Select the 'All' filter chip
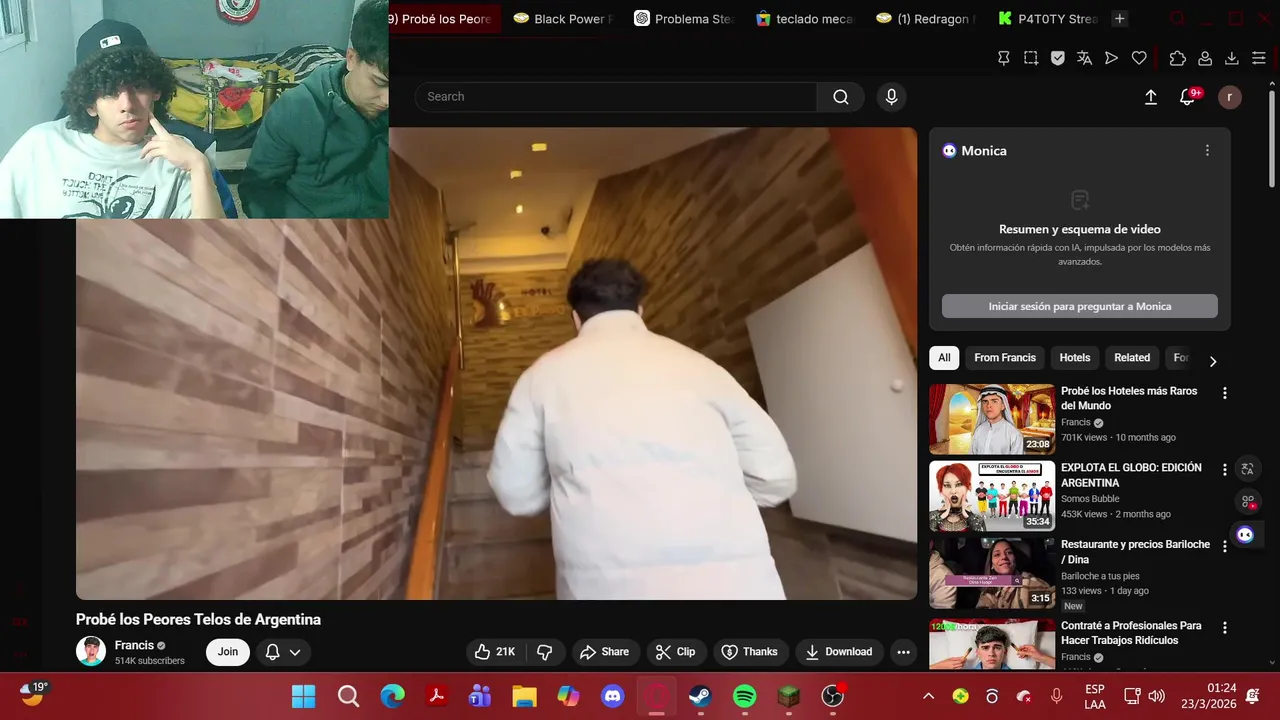 coord(944,358)
